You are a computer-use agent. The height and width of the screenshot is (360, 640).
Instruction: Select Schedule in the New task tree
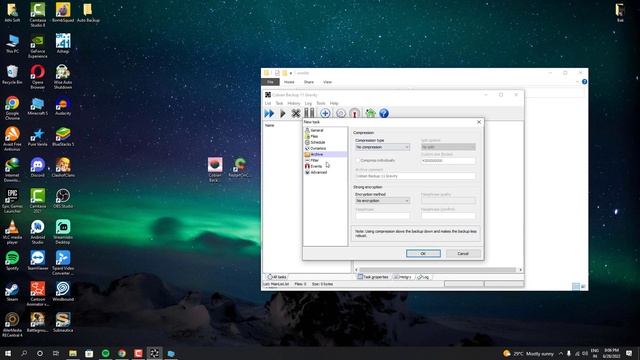coord(318,142)
